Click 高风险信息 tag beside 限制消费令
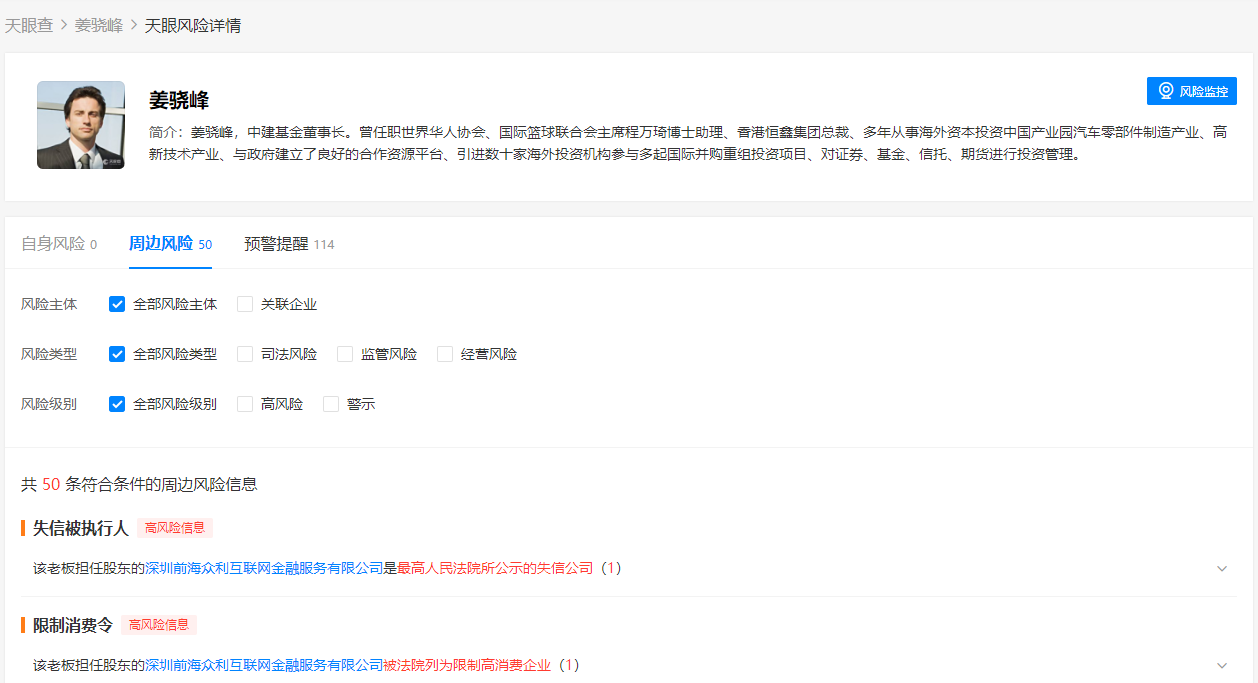The height and width of the screenshot is (683, 1258). 159,625
